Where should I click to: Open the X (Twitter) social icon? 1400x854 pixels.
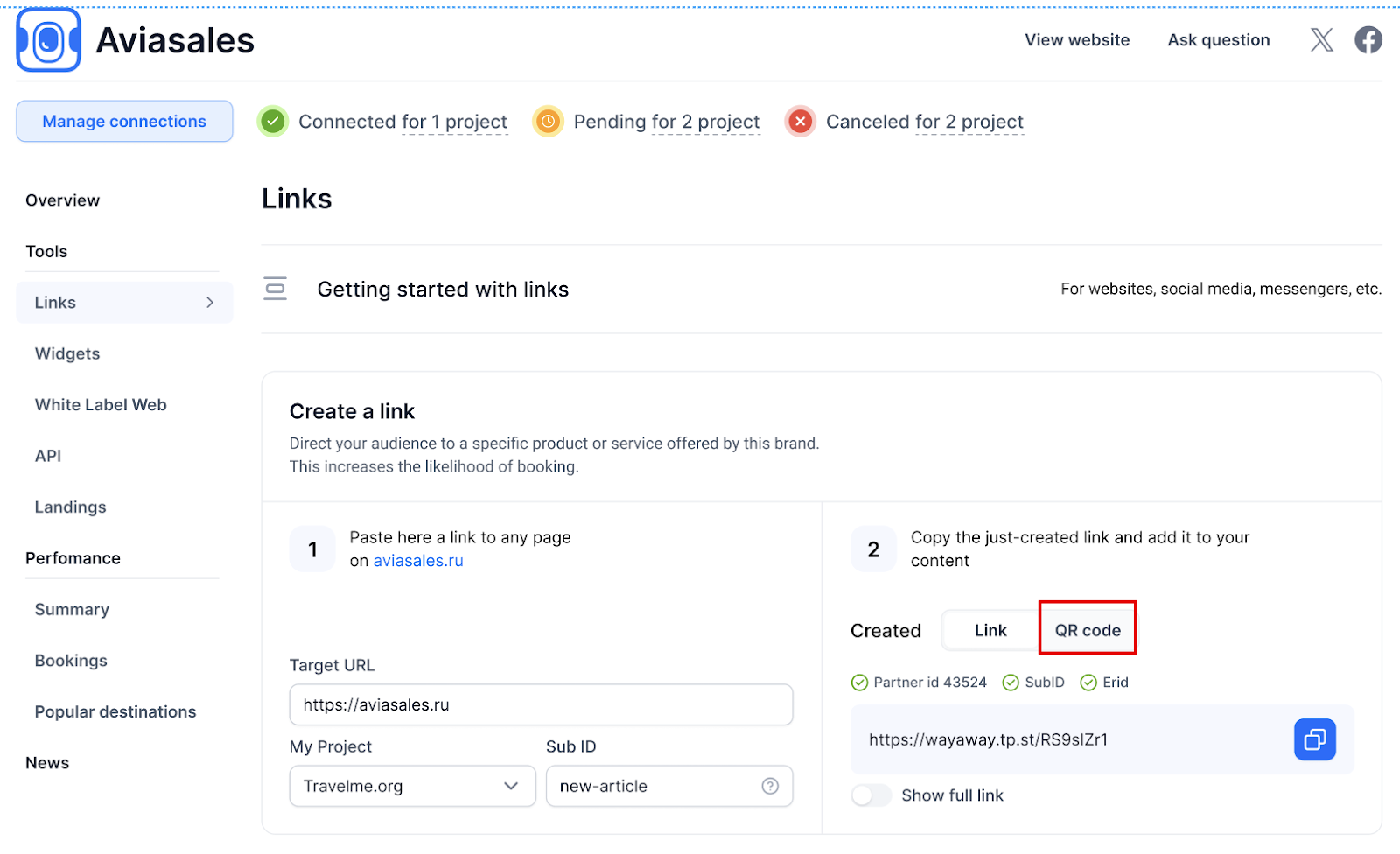[1321, 39]
